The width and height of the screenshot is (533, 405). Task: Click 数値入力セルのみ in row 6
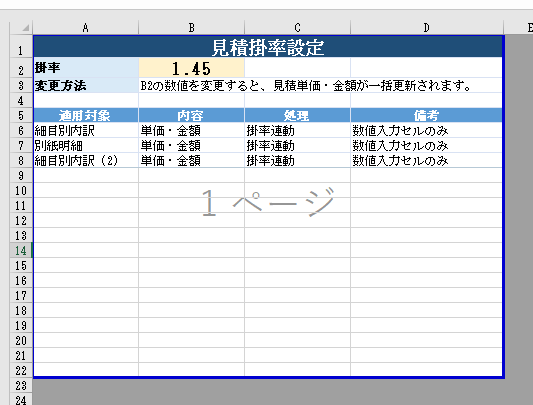[x=427, y=130]
